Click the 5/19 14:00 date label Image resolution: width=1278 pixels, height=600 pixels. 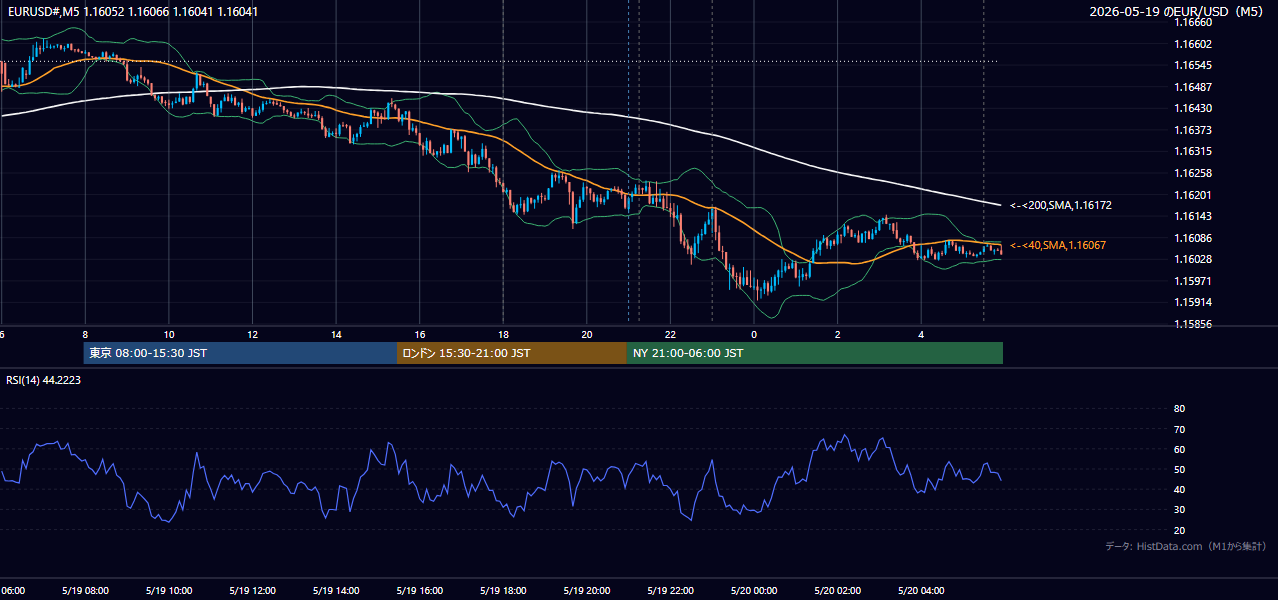336,591
